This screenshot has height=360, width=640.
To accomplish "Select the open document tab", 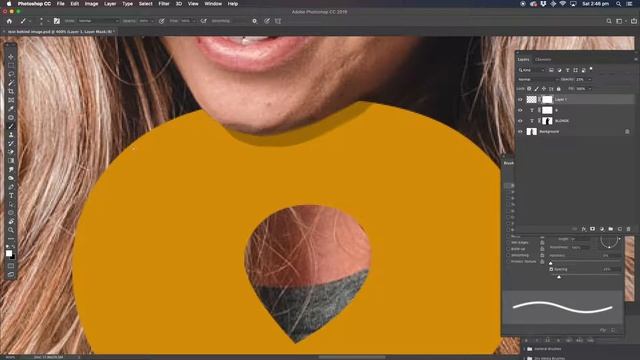I will click(60, 31).
